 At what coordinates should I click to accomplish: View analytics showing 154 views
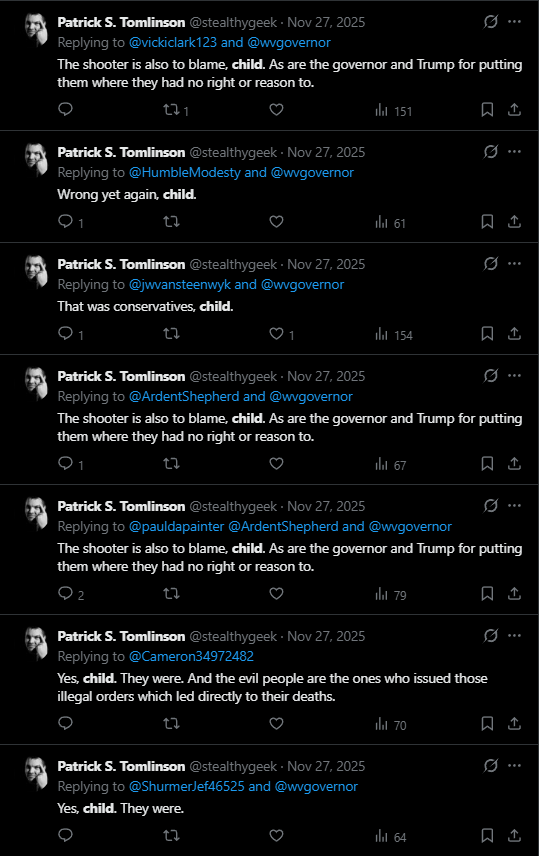click(393, 334)
